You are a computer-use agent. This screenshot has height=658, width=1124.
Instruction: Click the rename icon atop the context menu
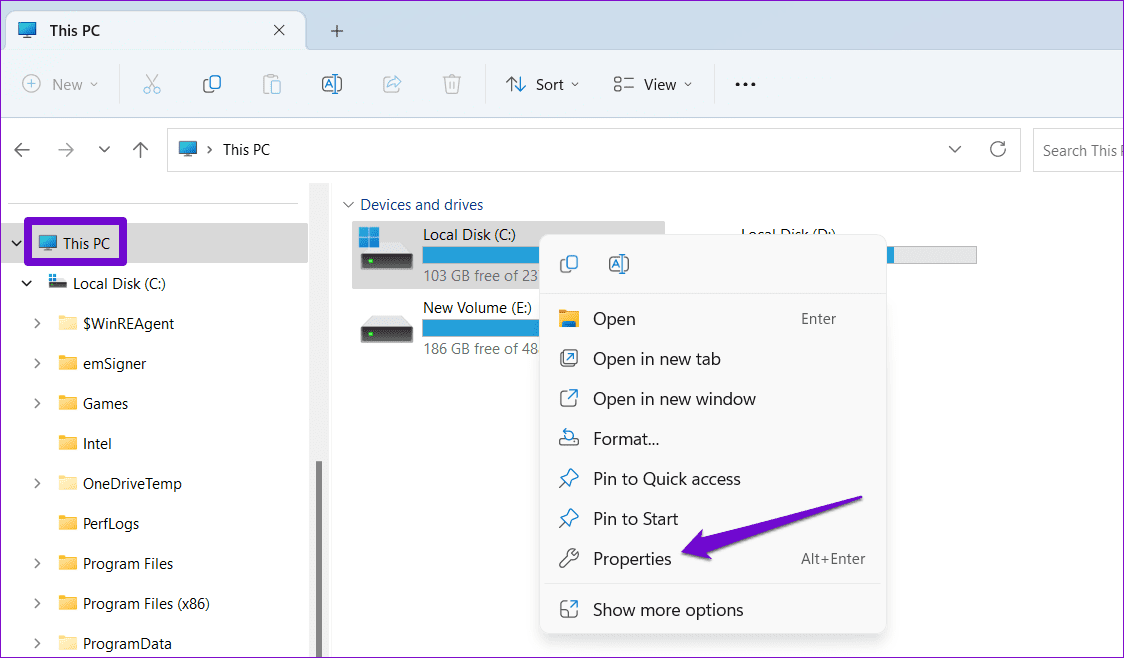618,264
